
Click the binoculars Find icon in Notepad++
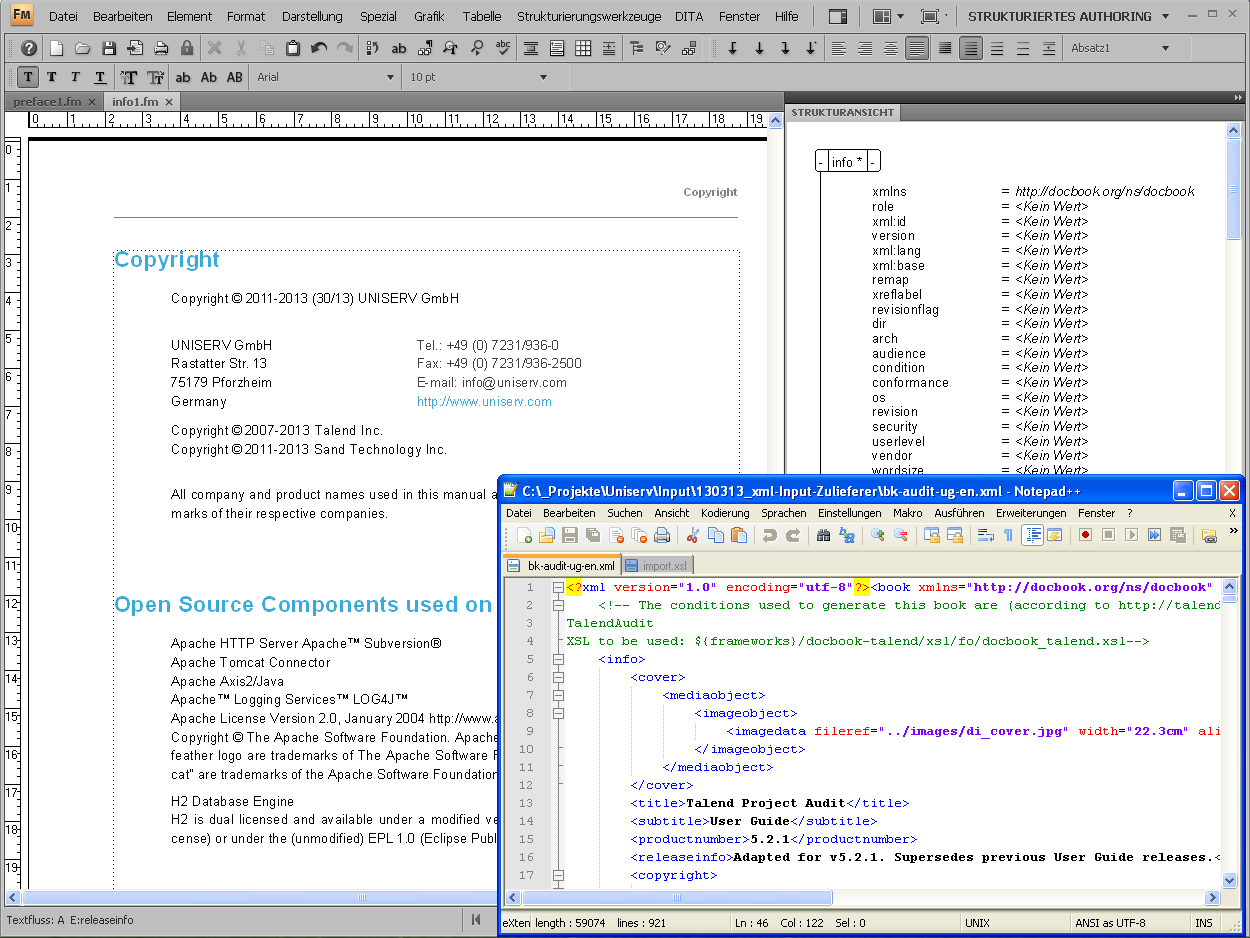point(823,536)
